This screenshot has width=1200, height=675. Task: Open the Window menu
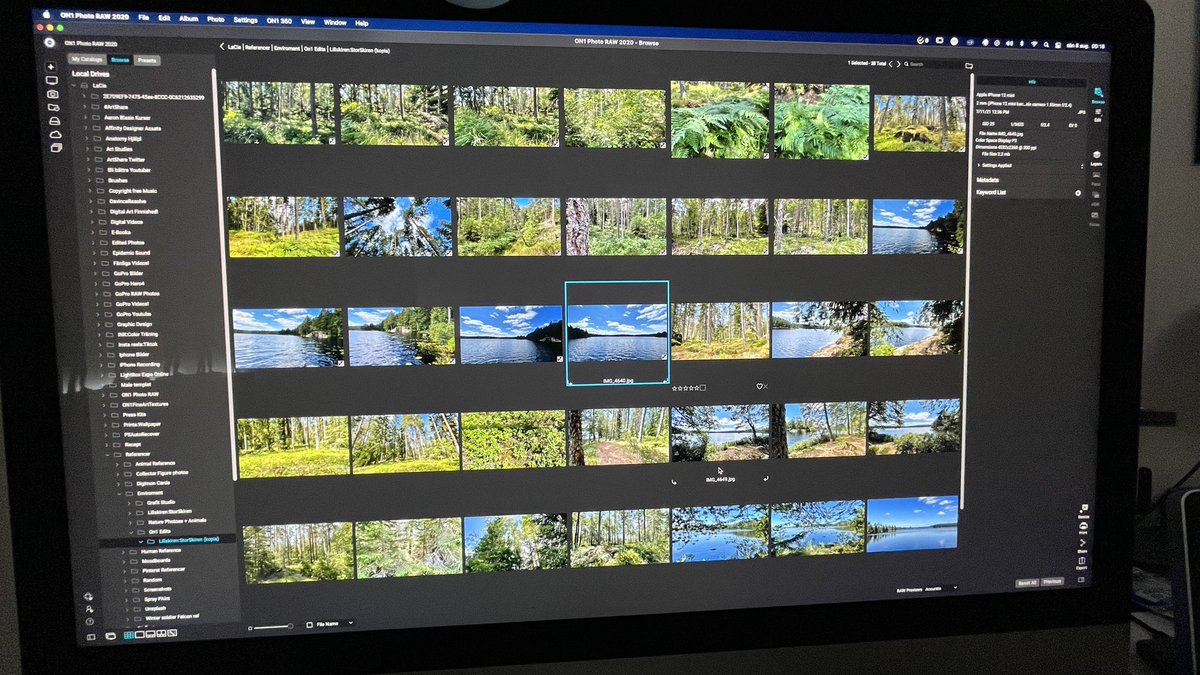[x=335, y=22]
